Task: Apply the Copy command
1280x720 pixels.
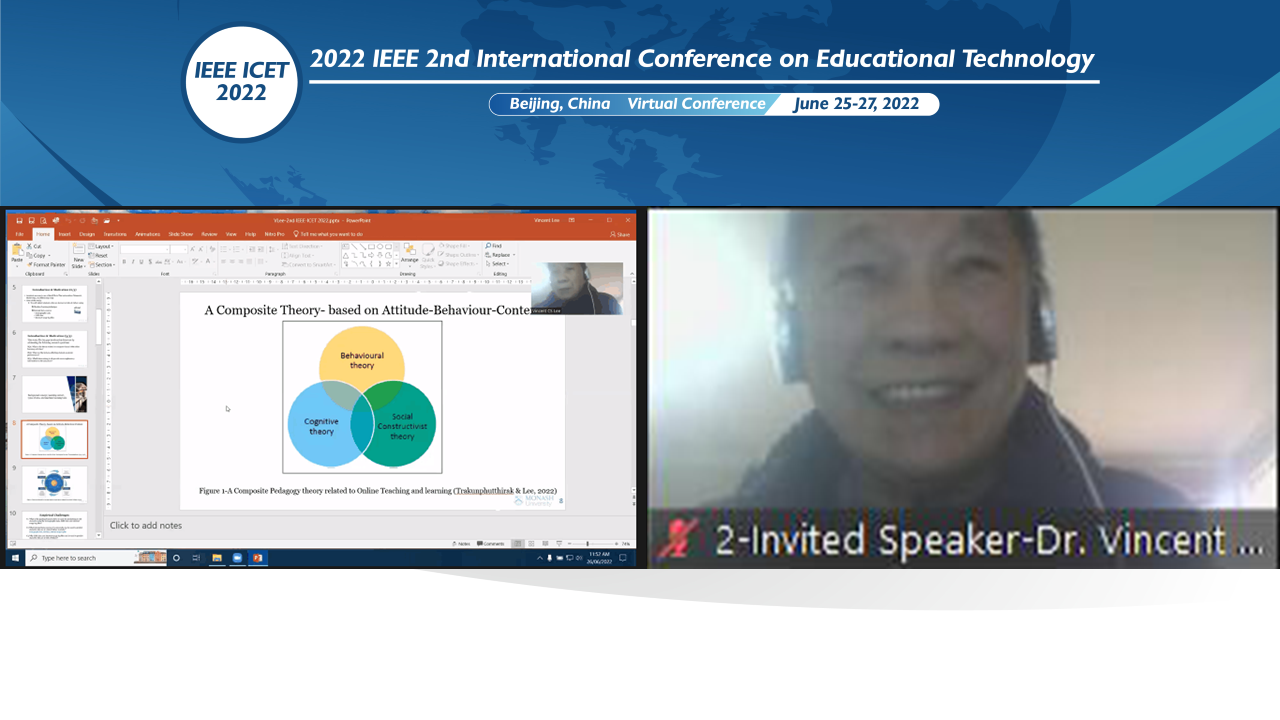Action: (x=31, y=255)
